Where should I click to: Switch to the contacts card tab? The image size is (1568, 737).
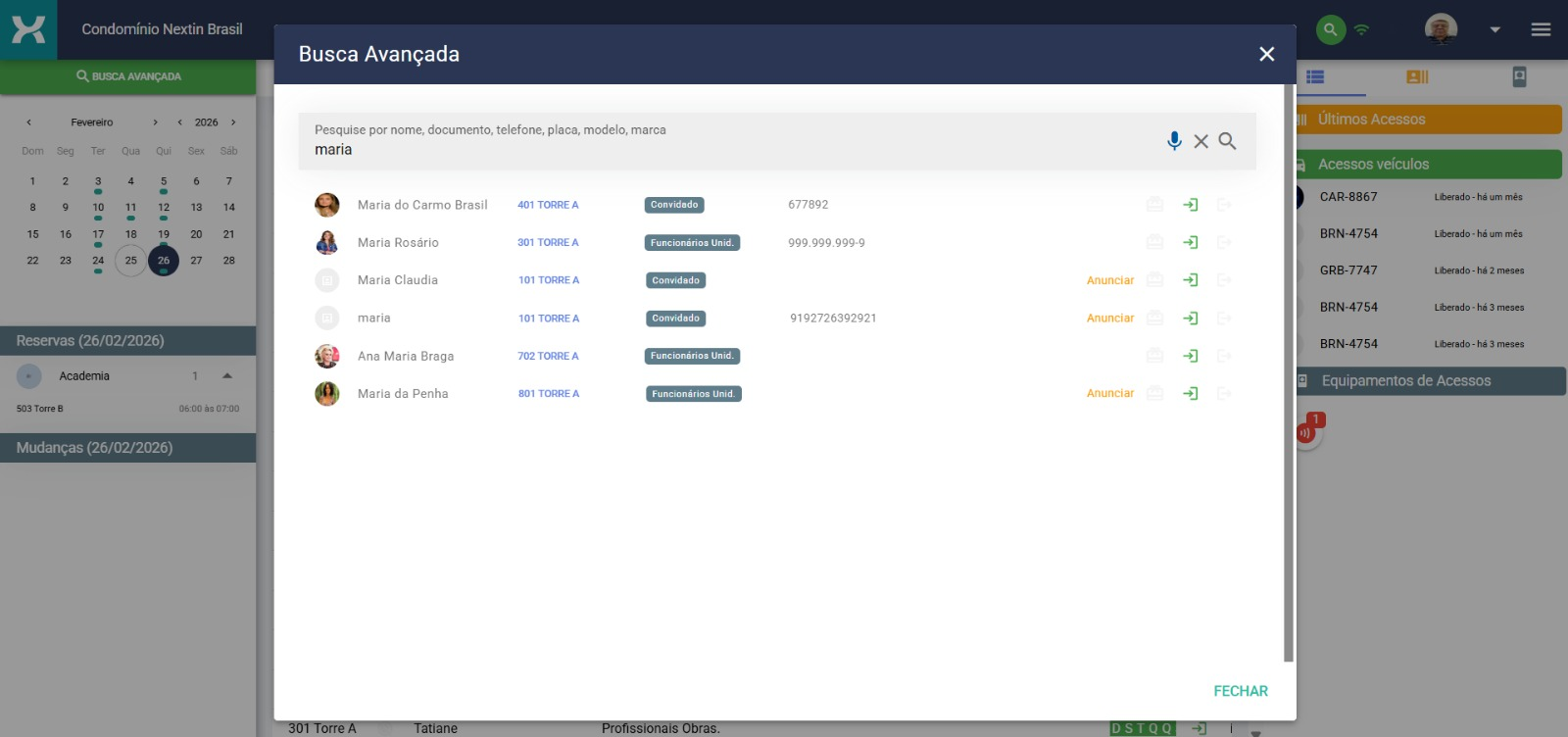(1417, 76)
